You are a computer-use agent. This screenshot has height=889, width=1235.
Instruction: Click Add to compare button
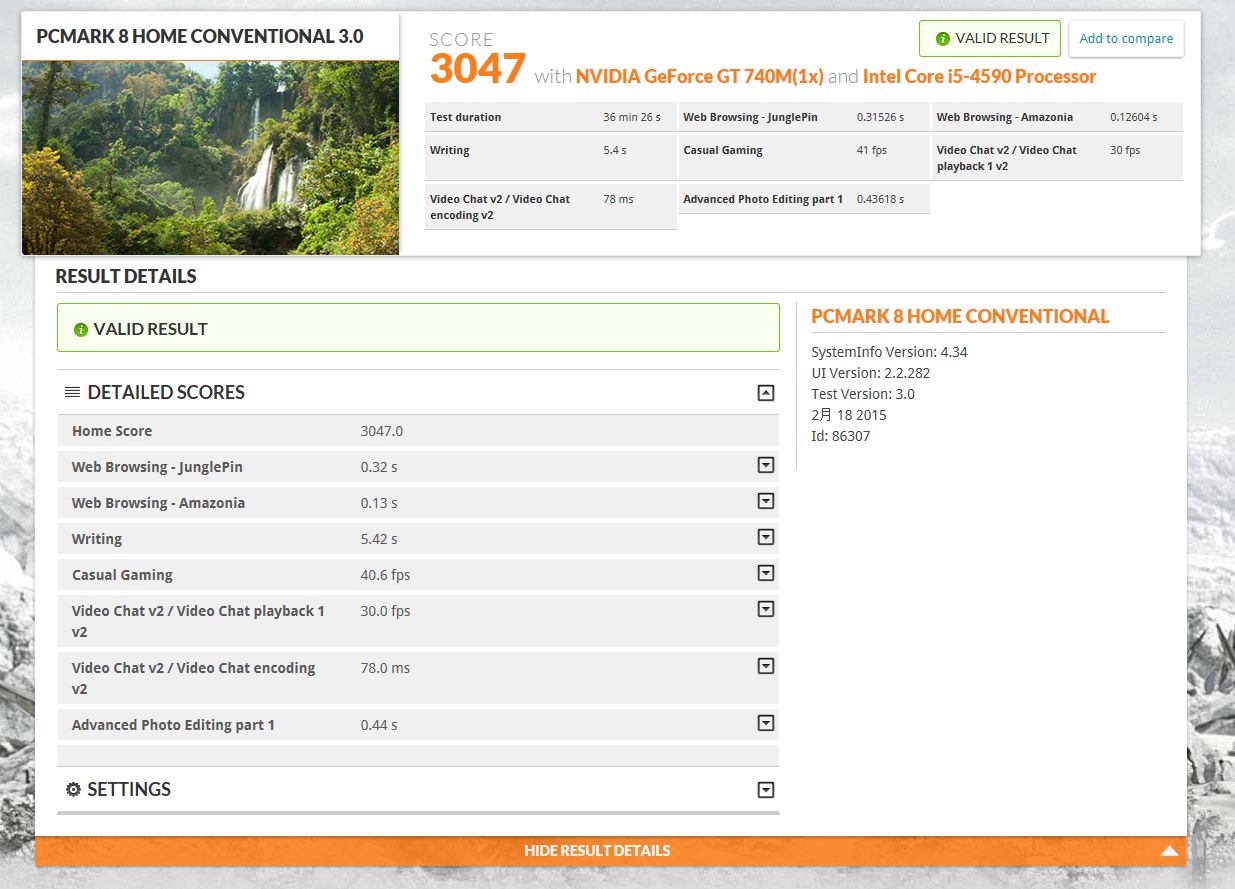[x=1126, y=39]
